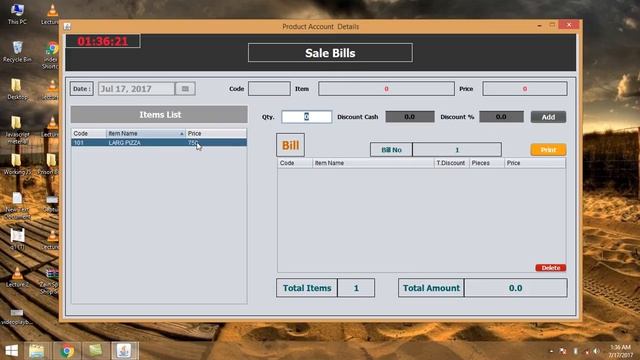Open the New Text Document icon
The image size is (640, 360).
pos(17,206)
